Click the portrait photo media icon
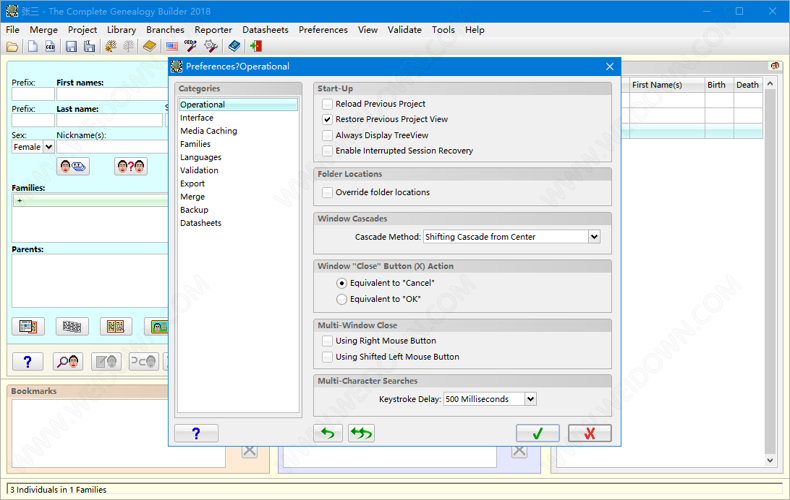 point(158,327)
